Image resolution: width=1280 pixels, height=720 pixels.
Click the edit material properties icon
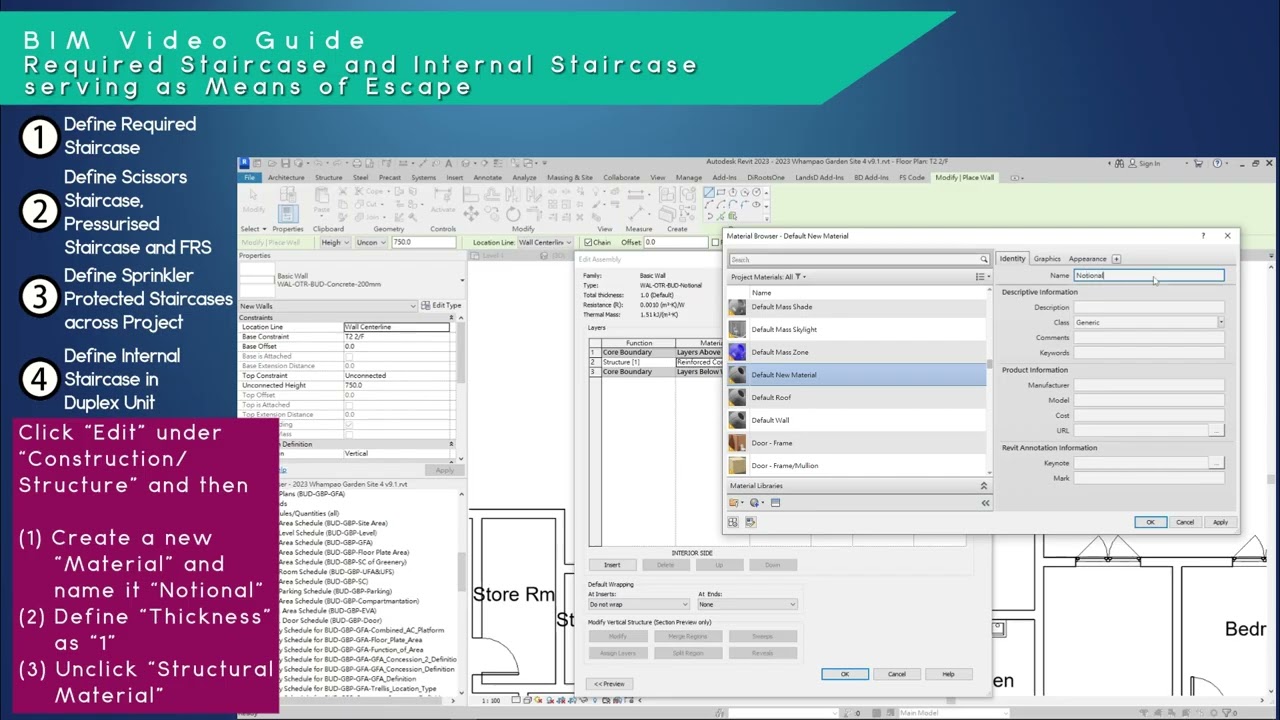pos(750,522)
